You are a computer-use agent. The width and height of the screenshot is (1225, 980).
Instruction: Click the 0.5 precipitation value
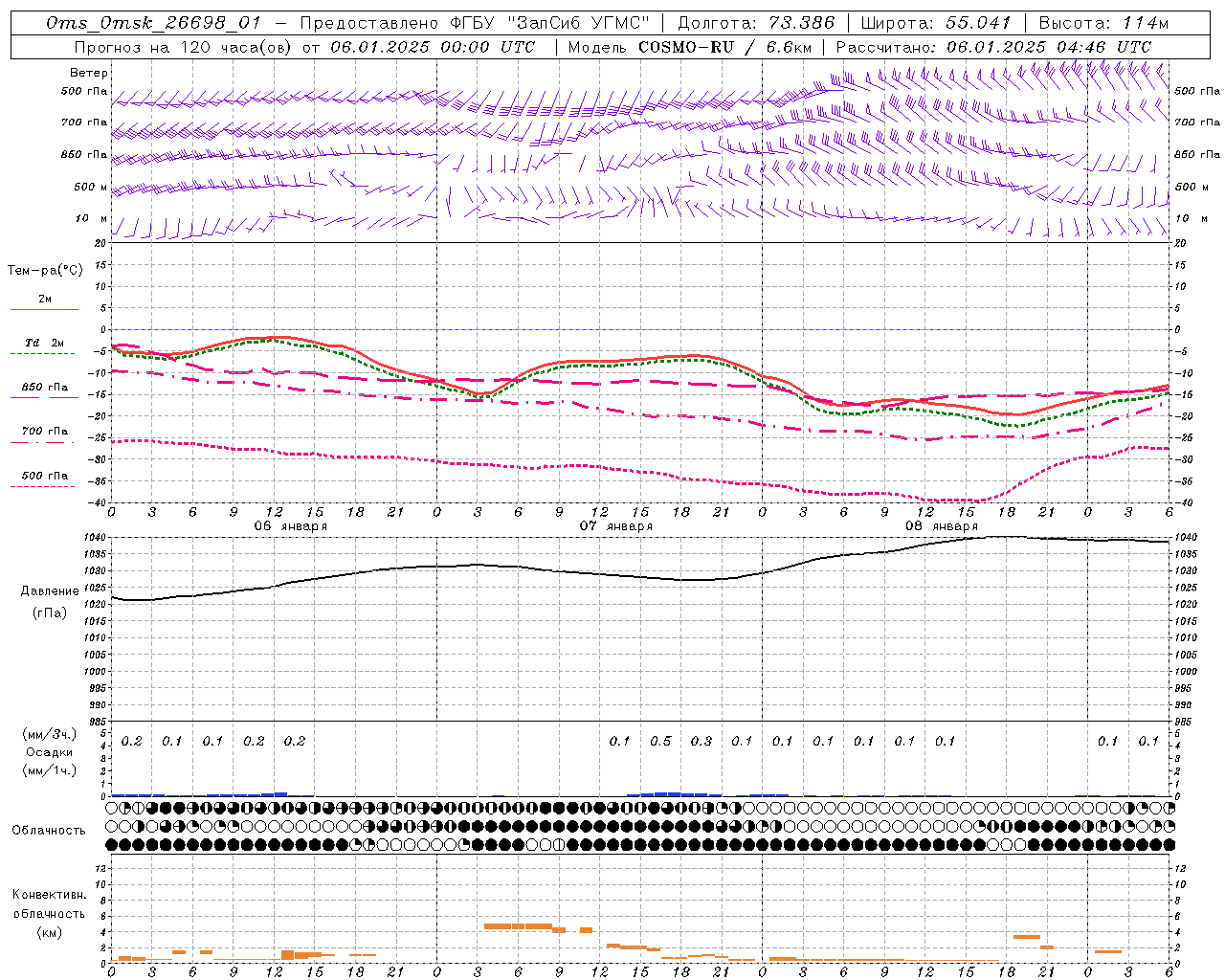coord(660,742)
